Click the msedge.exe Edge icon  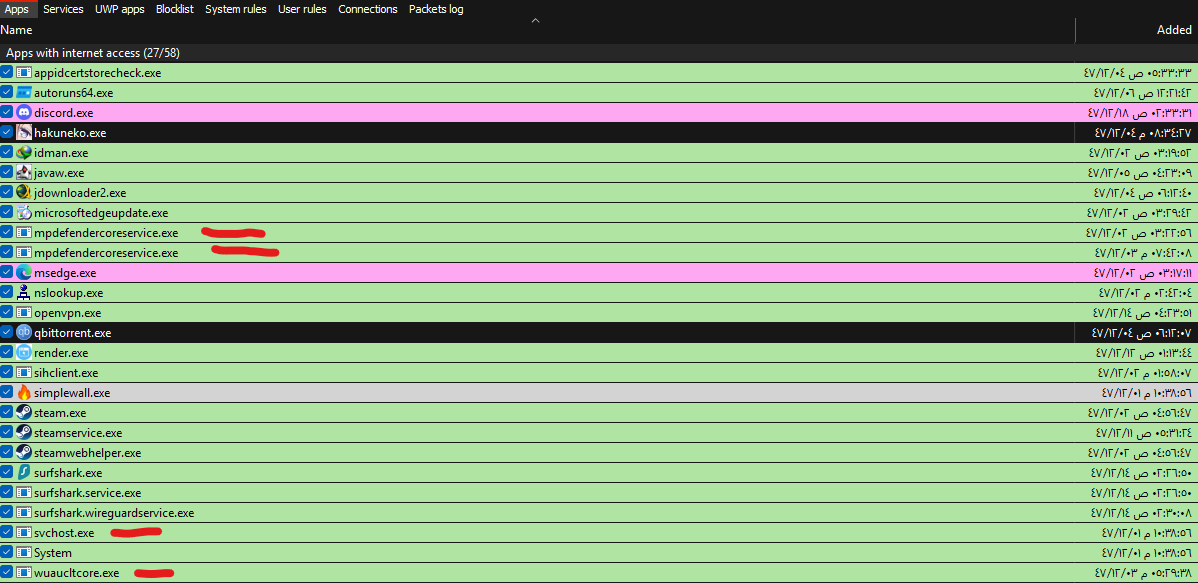point(24,272)
